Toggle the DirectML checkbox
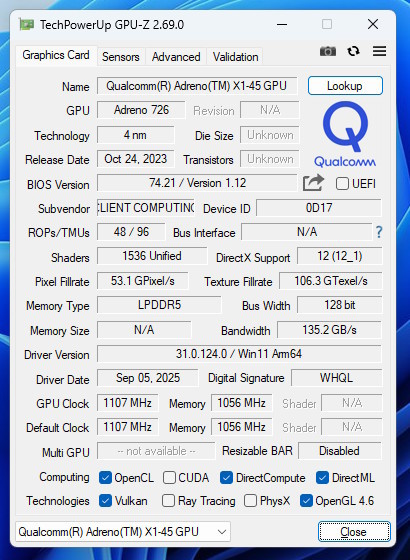The width and height of the screenshot is (410, 560). point(322,478)
